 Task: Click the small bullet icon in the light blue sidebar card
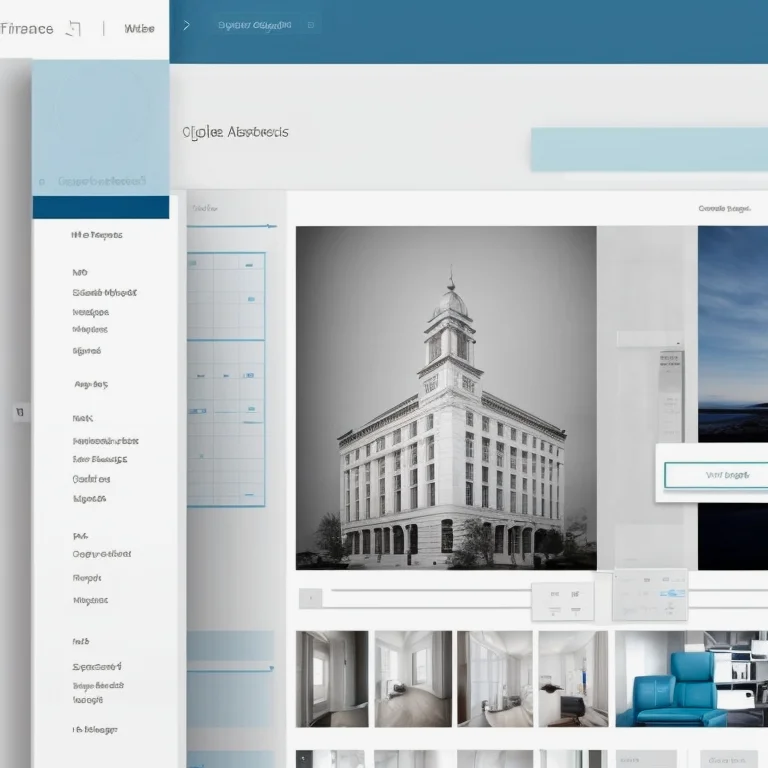tap(42, 182)
